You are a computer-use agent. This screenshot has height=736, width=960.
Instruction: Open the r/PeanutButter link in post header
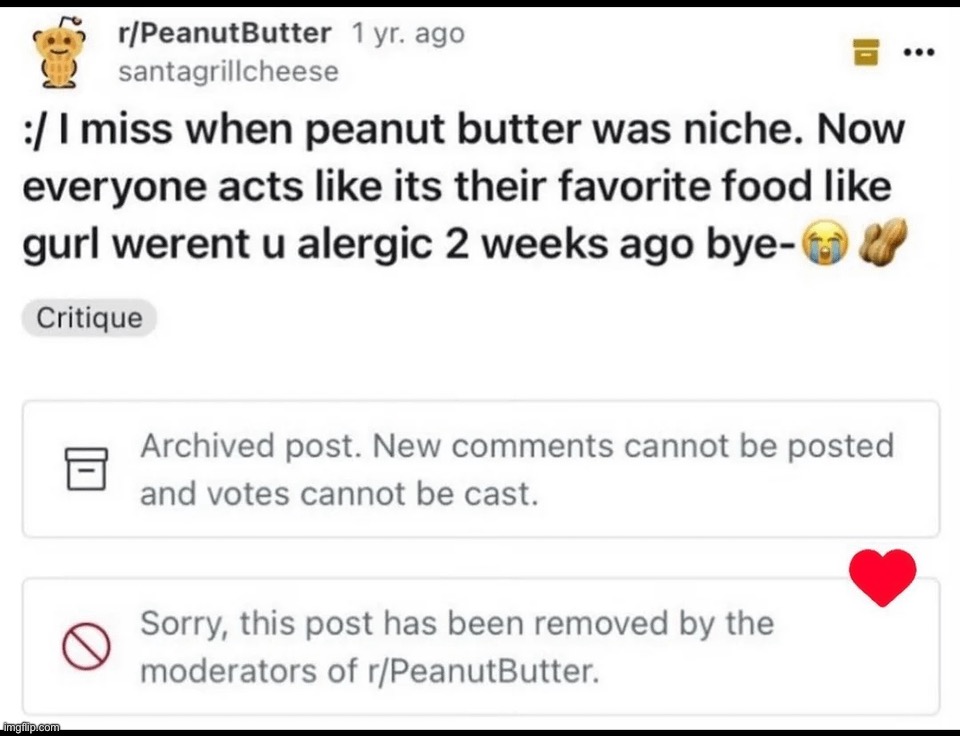(224, 33)
